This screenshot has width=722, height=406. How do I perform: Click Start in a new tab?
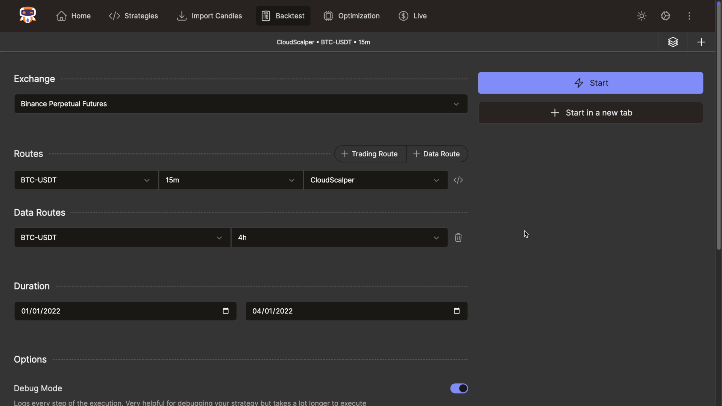click(590, 113)
